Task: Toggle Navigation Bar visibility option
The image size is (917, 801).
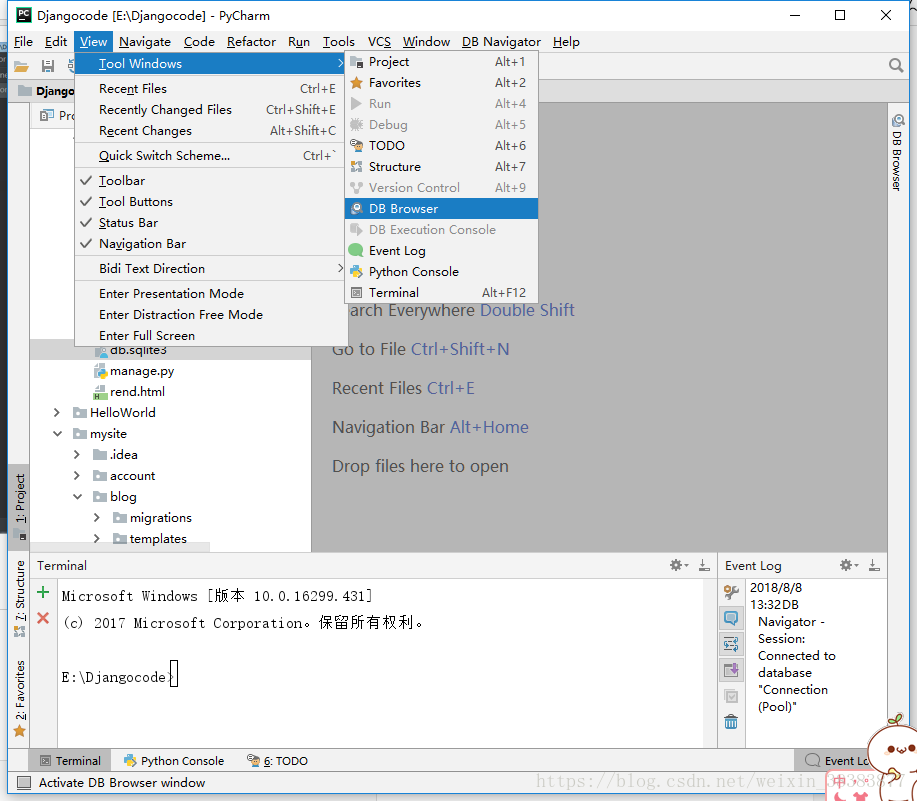Action: pyautogui.click(x=211, y=244)
